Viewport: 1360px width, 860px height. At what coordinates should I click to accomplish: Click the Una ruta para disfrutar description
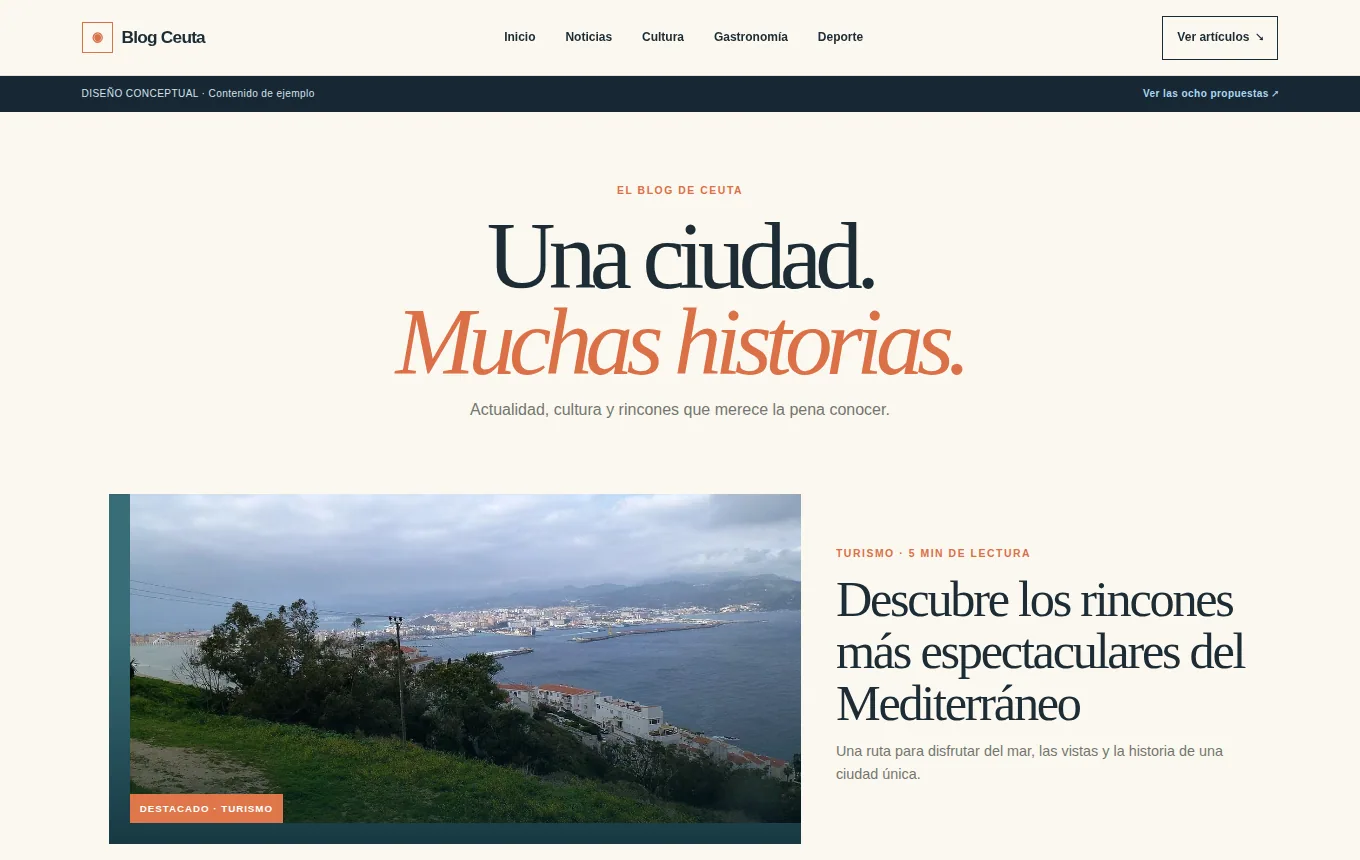[x=1030, y=763]
